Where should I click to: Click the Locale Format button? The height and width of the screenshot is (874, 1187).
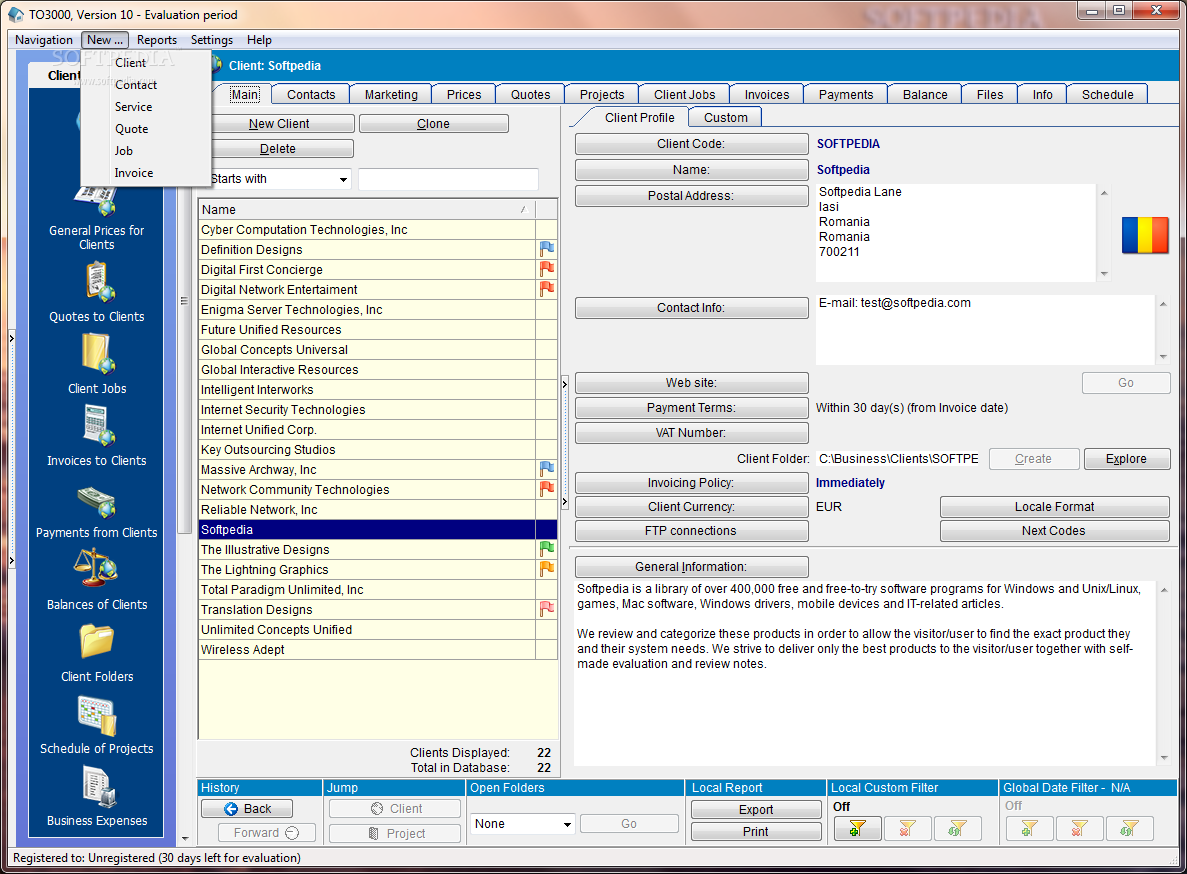click(1055, 507)
